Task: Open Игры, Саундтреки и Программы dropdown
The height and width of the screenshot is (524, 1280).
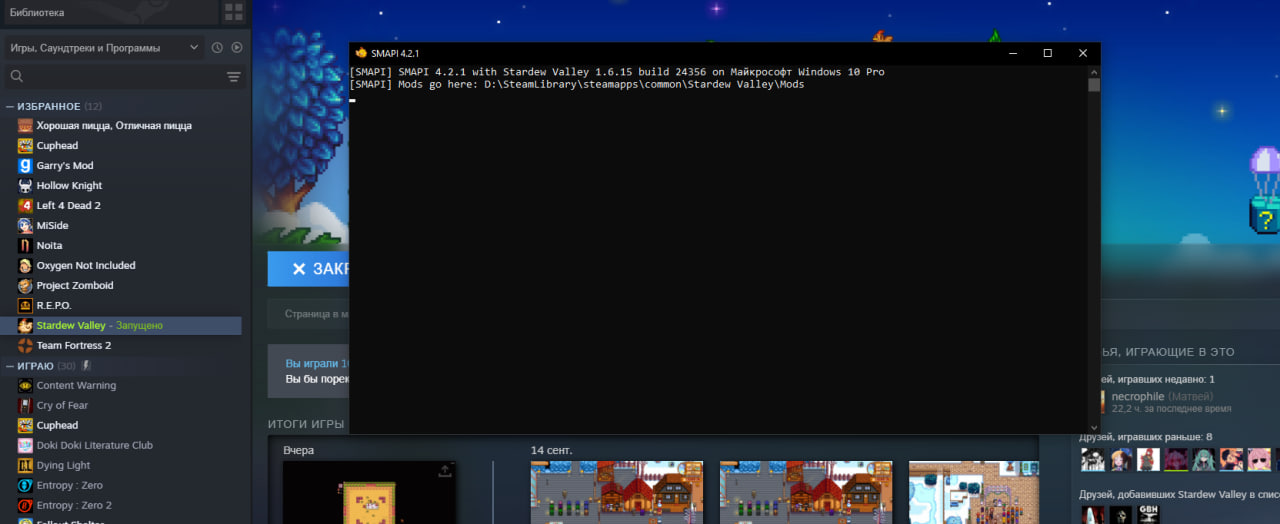Action: [103, 47]
